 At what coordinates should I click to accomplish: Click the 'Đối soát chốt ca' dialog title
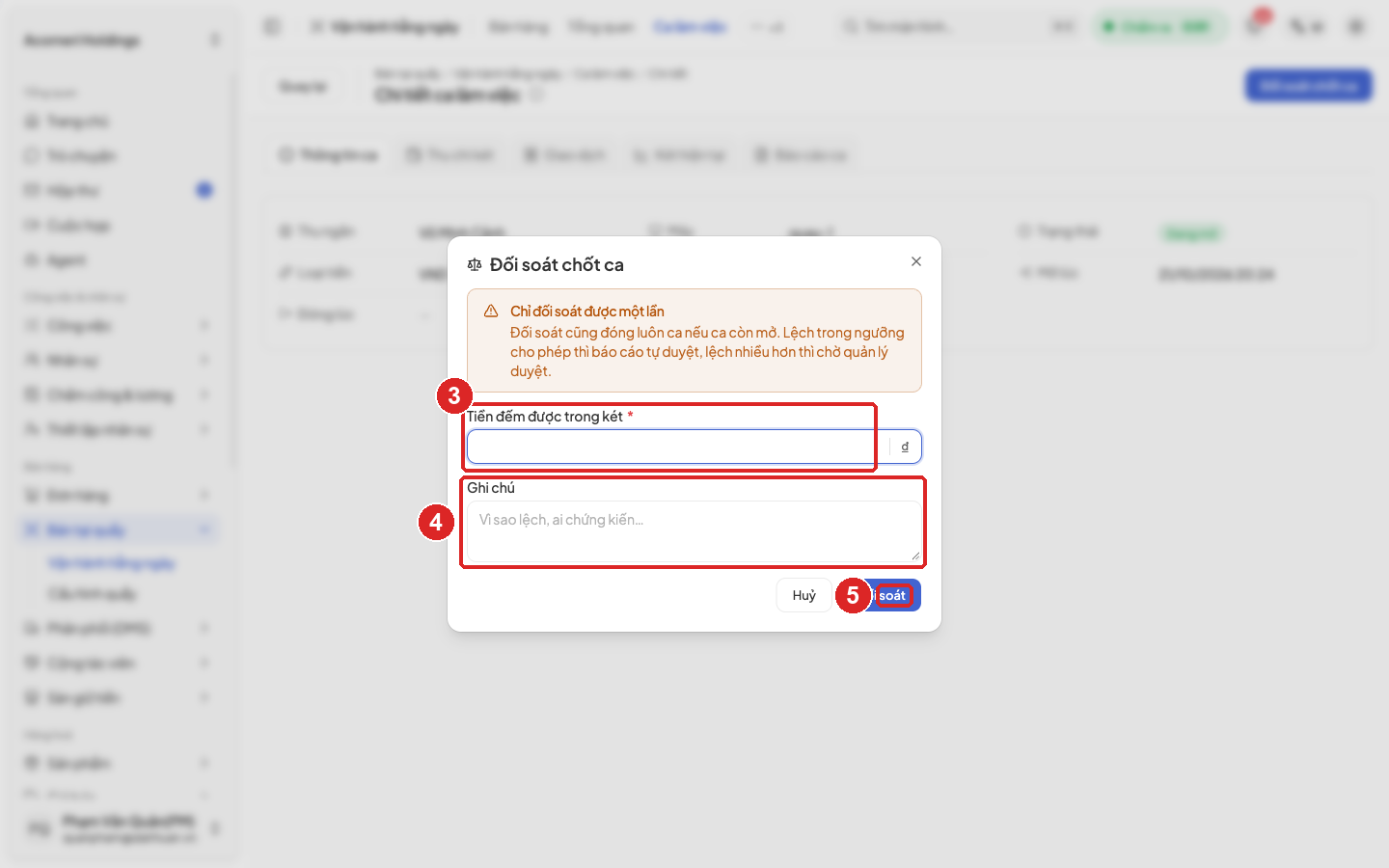(557, 264)
